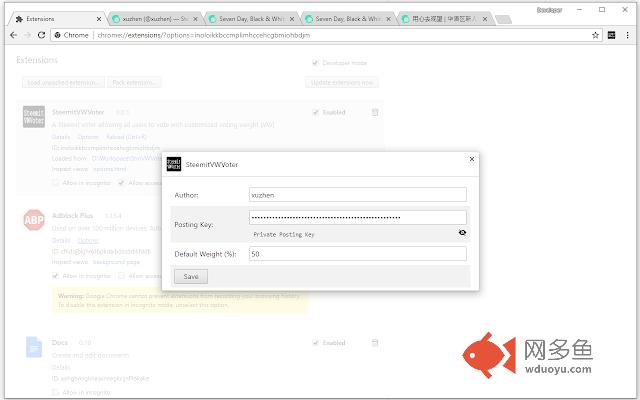This screenshot has height=400, width=640.
Task: Open the SteemitVWVoter Details link
Action: [x=61, y=137]
